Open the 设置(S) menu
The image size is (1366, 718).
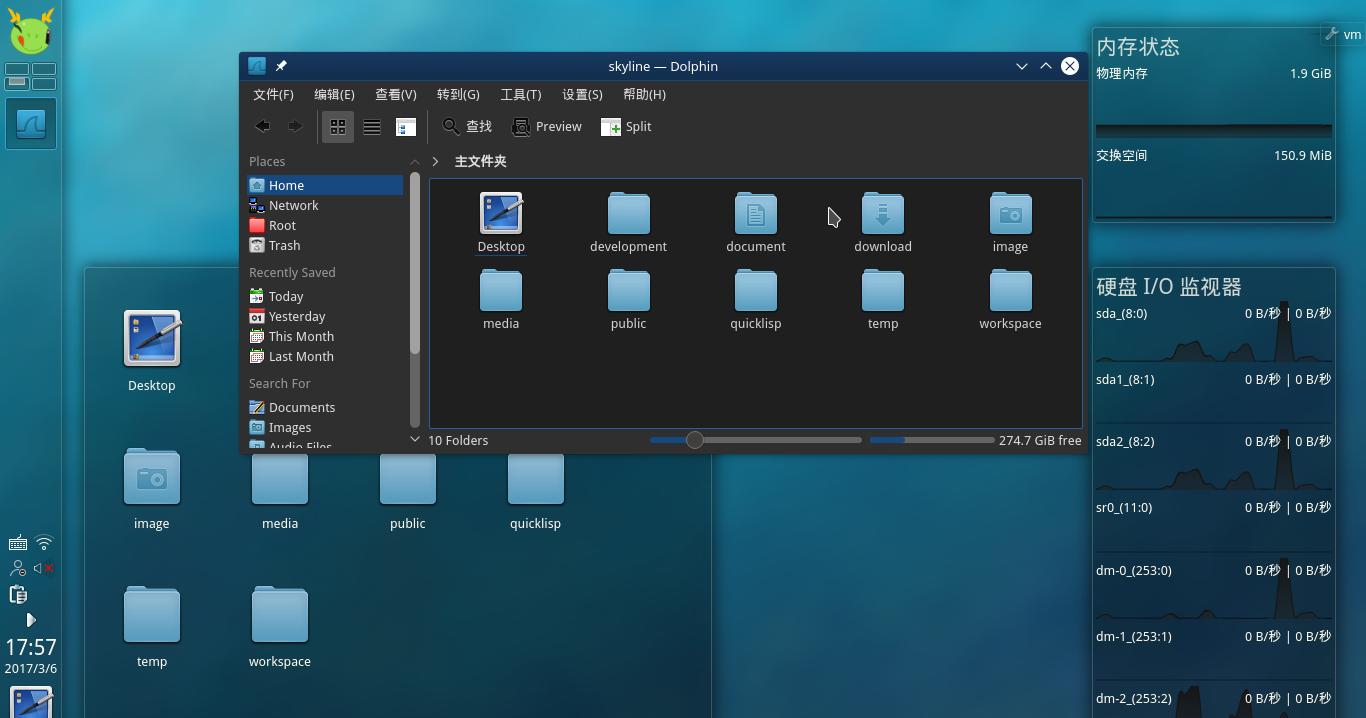pos(582,94)
